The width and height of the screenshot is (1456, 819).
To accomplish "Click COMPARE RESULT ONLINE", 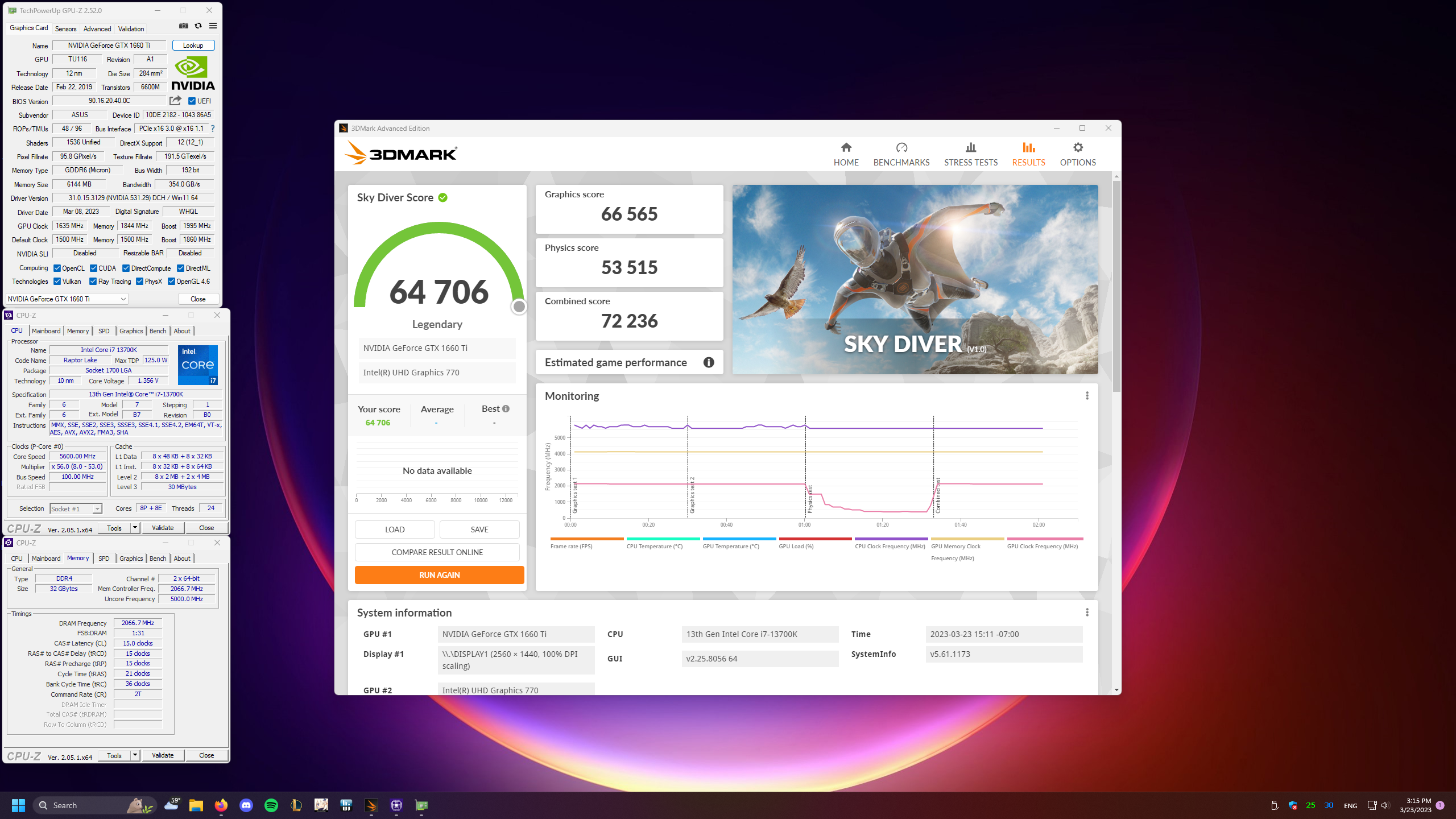I will tap(437, 552).
